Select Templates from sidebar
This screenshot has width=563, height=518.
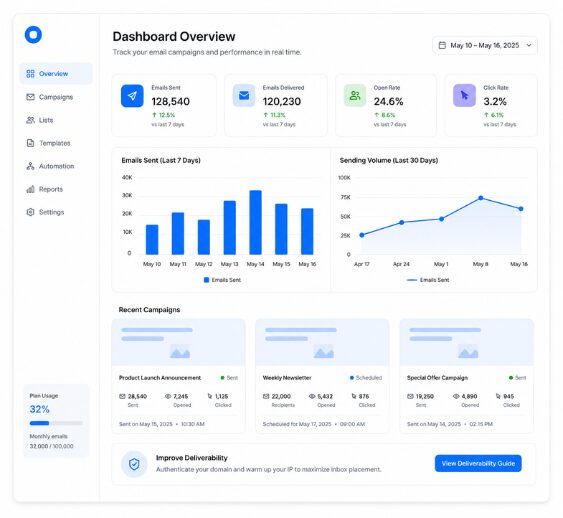pyautogui.click(x=56, y=143)
